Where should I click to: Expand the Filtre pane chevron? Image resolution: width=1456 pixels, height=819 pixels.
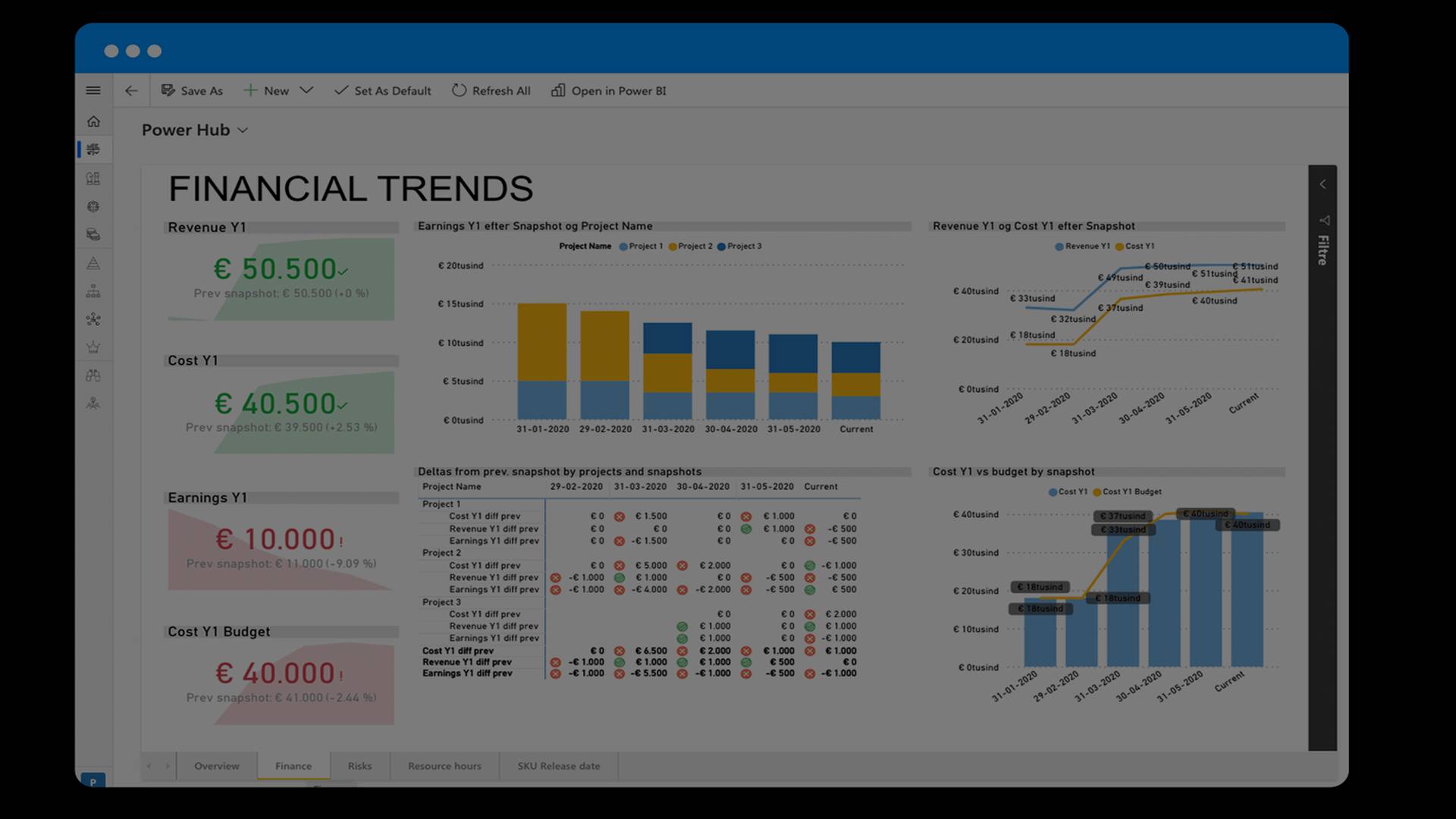1323,184
